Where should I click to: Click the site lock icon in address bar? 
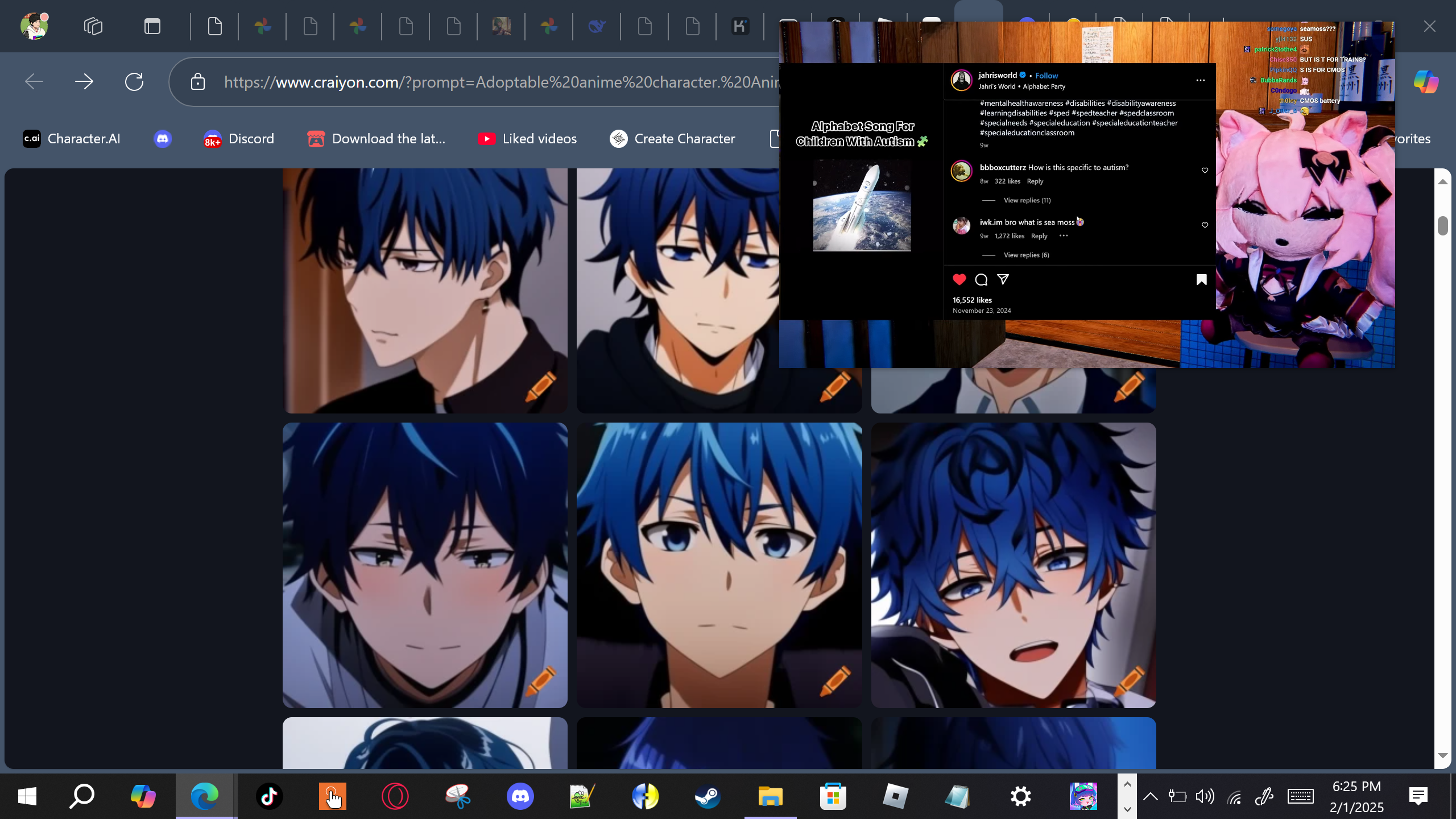197,82
